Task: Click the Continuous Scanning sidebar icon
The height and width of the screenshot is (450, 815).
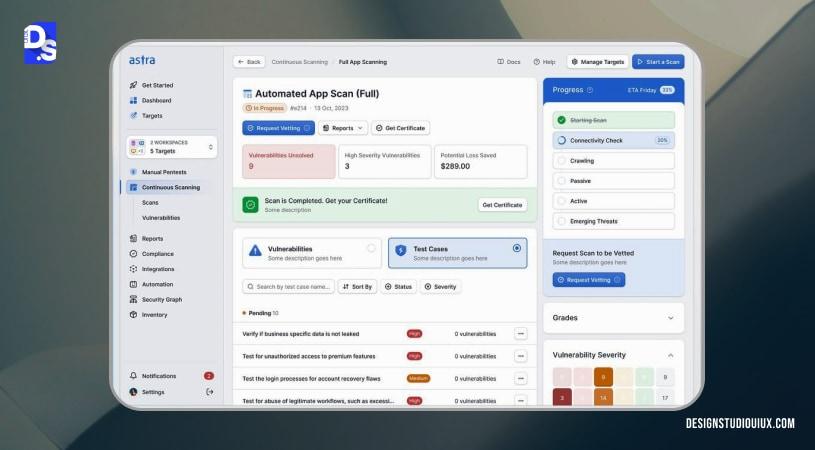Action: [133, 187]
